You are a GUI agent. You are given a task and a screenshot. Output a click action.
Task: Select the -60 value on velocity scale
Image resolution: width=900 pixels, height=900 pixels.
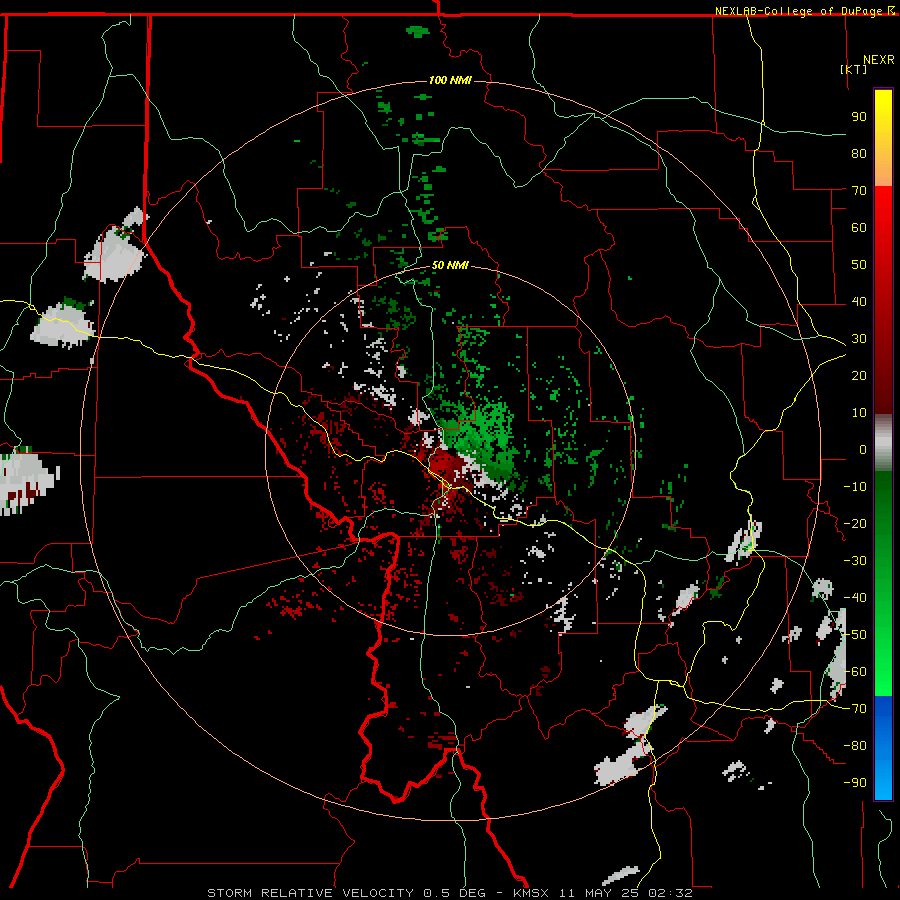(x=855, y=672)
